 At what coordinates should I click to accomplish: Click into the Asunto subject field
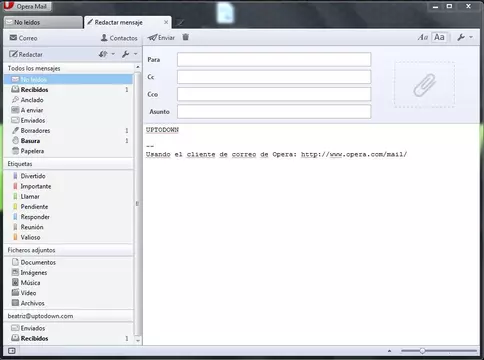click(x=274, y=111)
